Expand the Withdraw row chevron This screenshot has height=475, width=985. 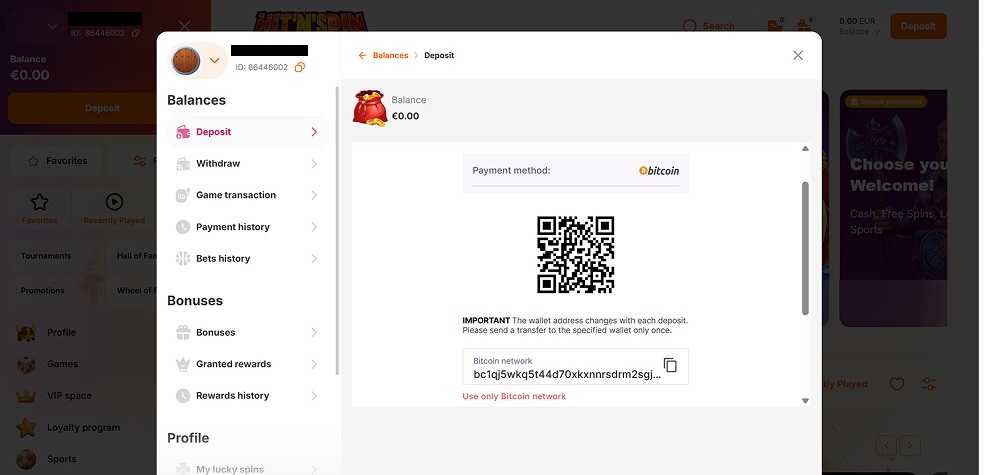(314, 163)
